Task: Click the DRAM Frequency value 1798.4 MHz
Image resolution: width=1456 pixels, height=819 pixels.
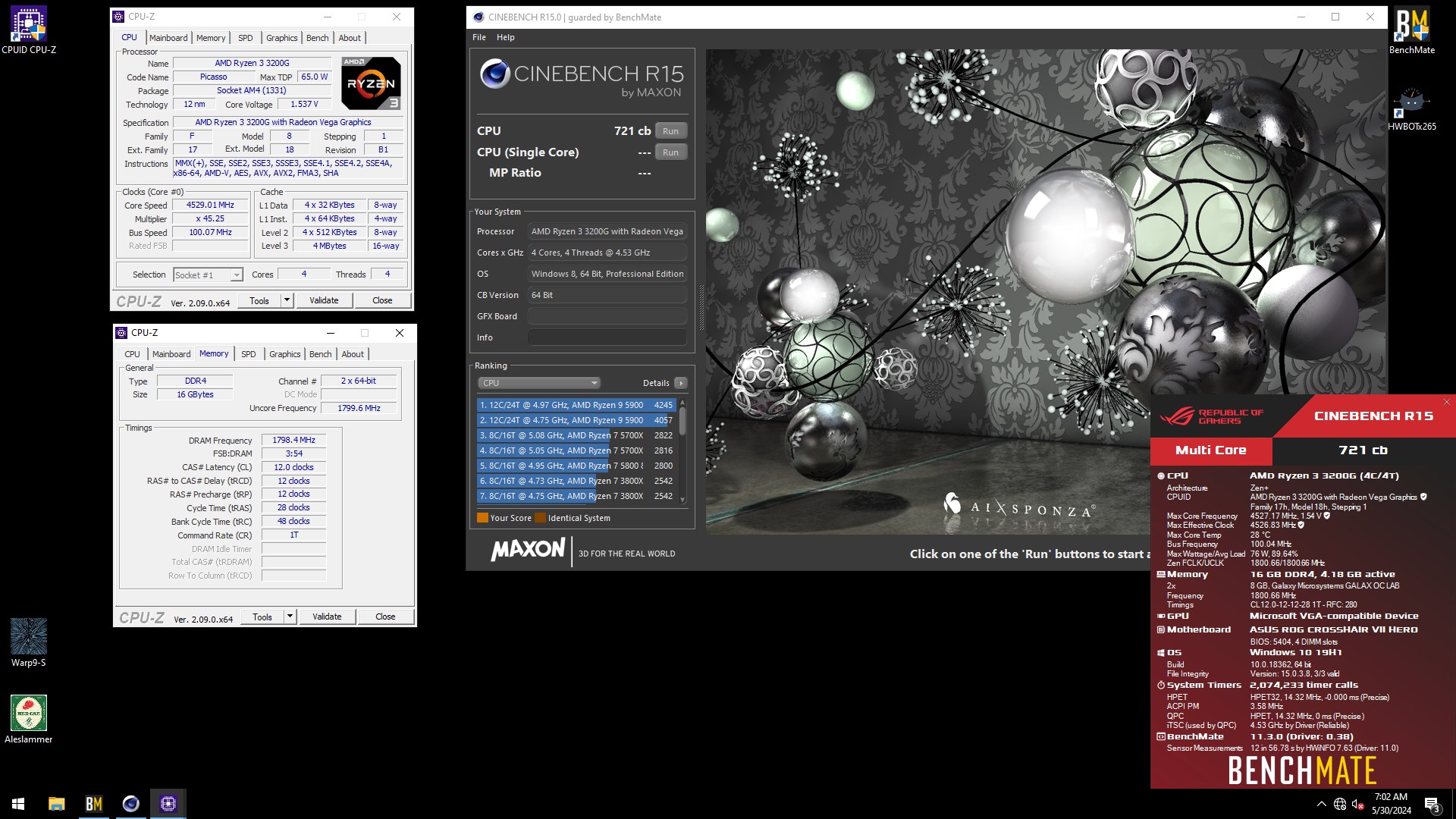Action: pos(293,440)
